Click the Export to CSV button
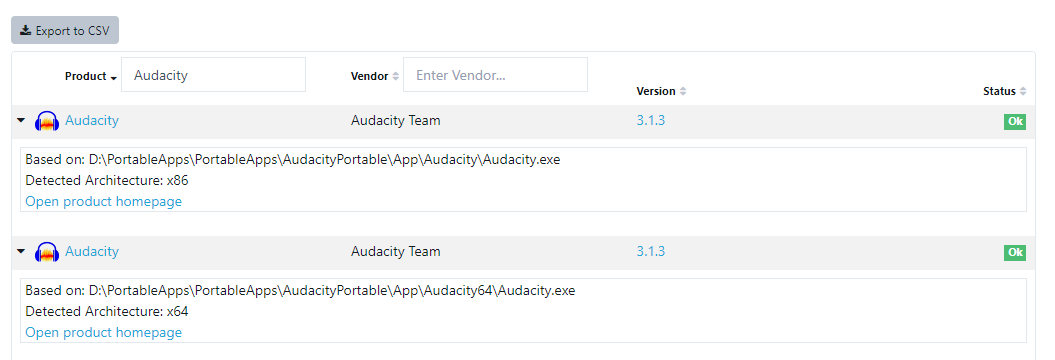This screenshot has height=360, width=1055. (x=65, y=30)
